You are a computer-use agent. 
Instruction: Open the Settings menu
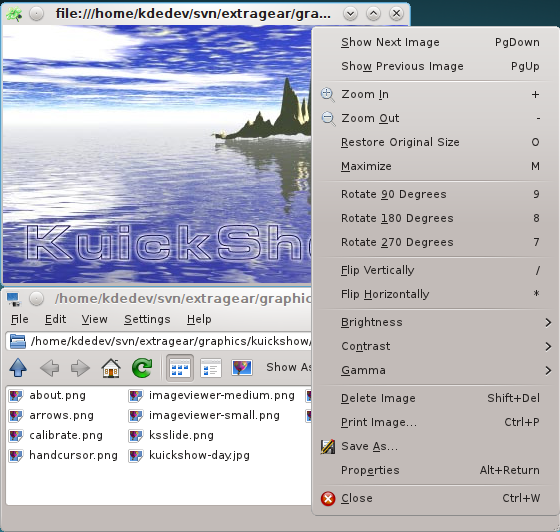[x=147, y=319]
